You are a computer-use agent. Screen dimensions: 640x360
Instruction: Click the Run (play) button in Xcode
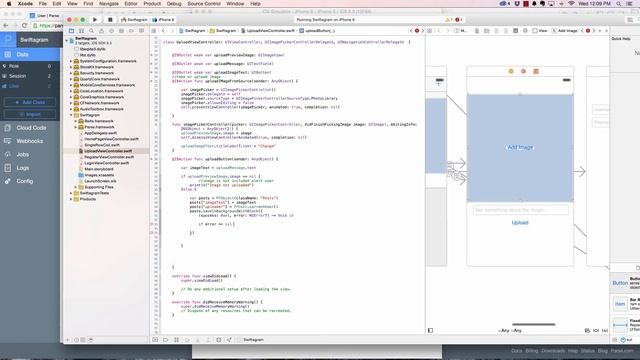(x=95, y=20)
